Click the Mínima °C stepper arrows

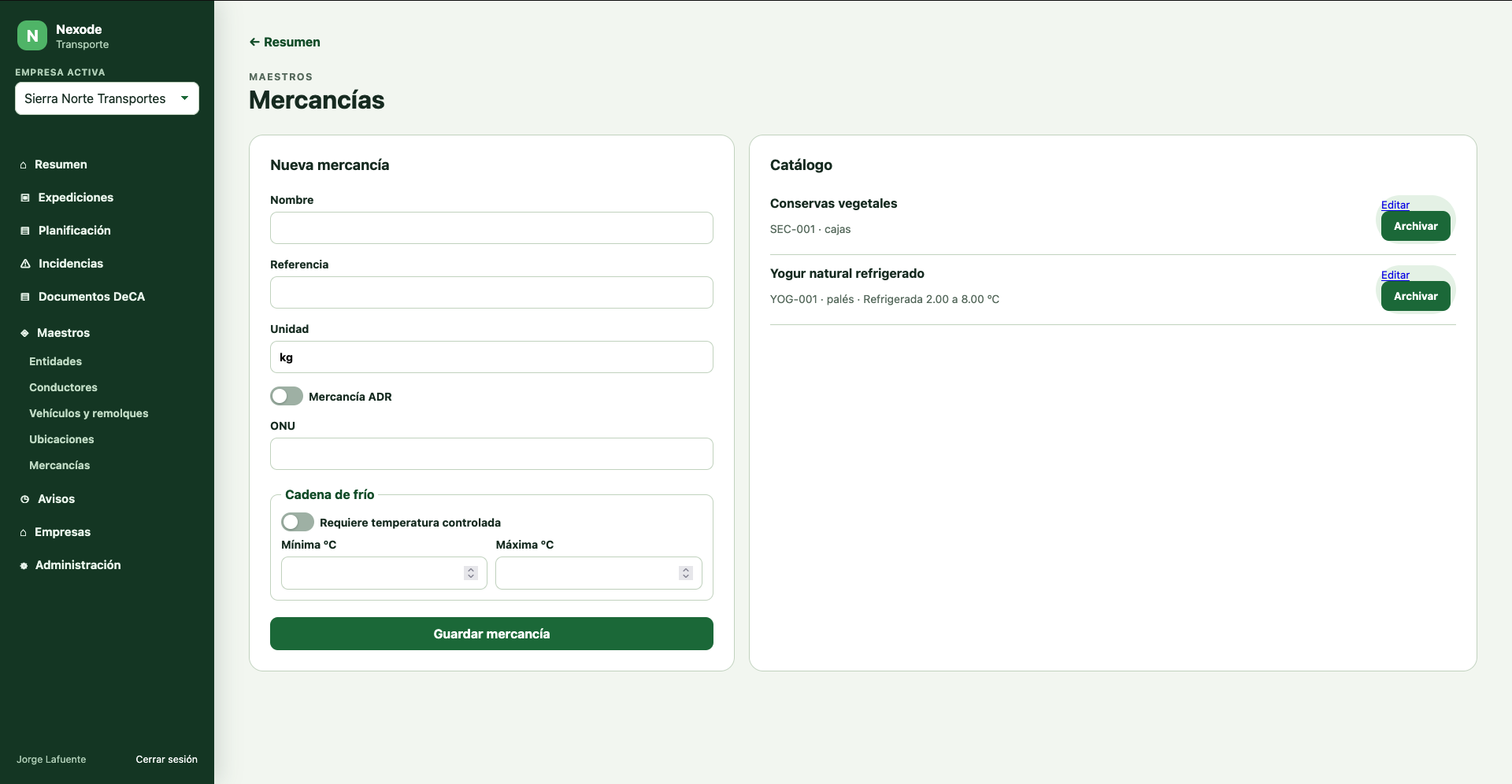click(x=471, y=573)
